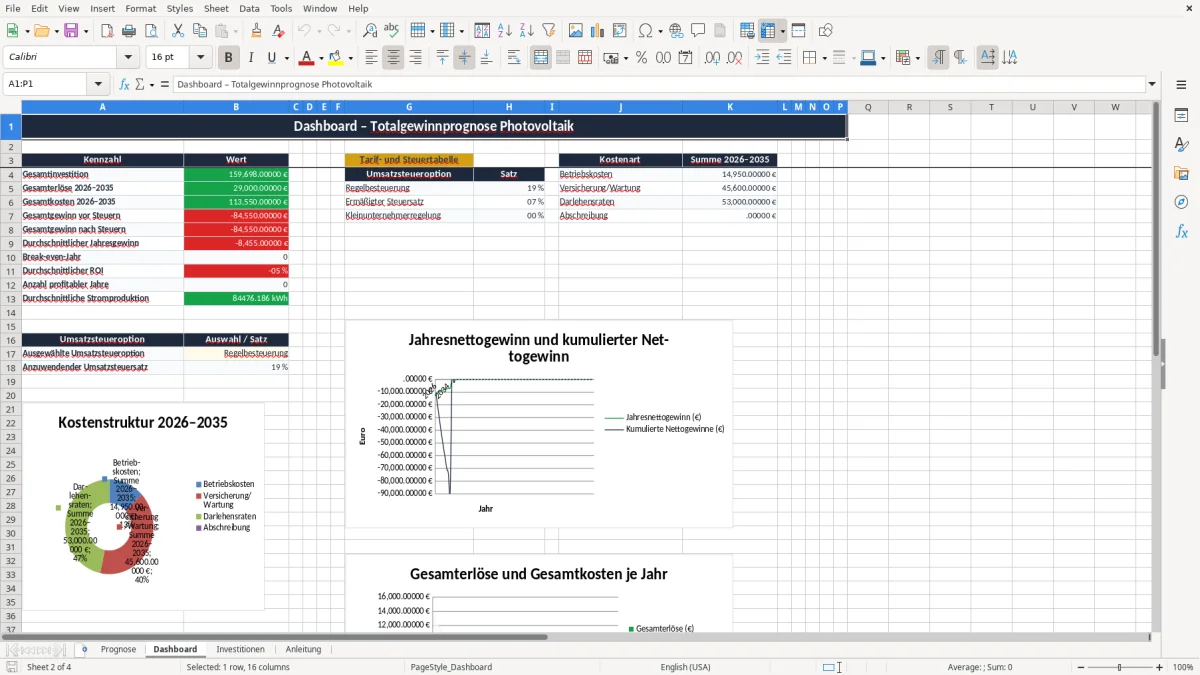Open the Format menu
The image size is (1200, 675).
coord(140,8)
